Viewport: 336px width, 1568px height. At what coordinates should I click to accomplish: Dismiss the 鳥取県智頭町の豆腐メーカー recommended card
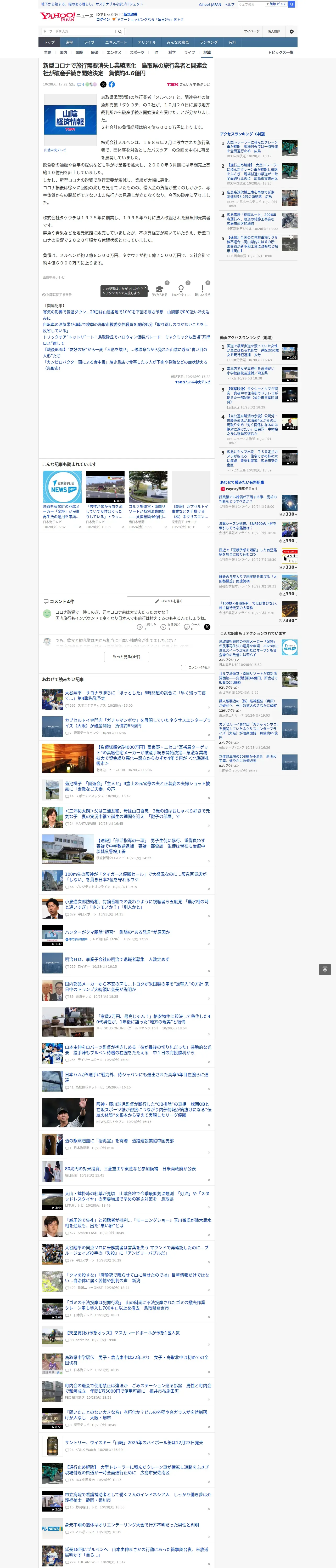pos(80,527)
